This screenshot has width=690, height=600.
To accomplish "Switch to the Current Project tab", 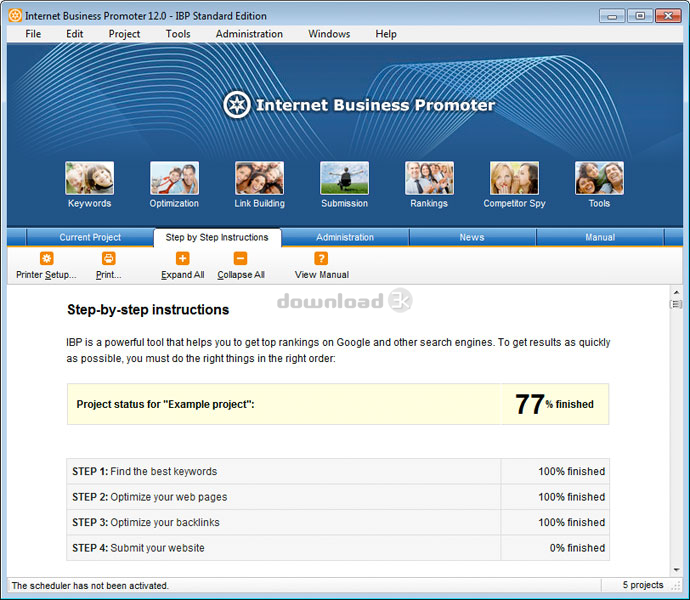I will point(90,237).
